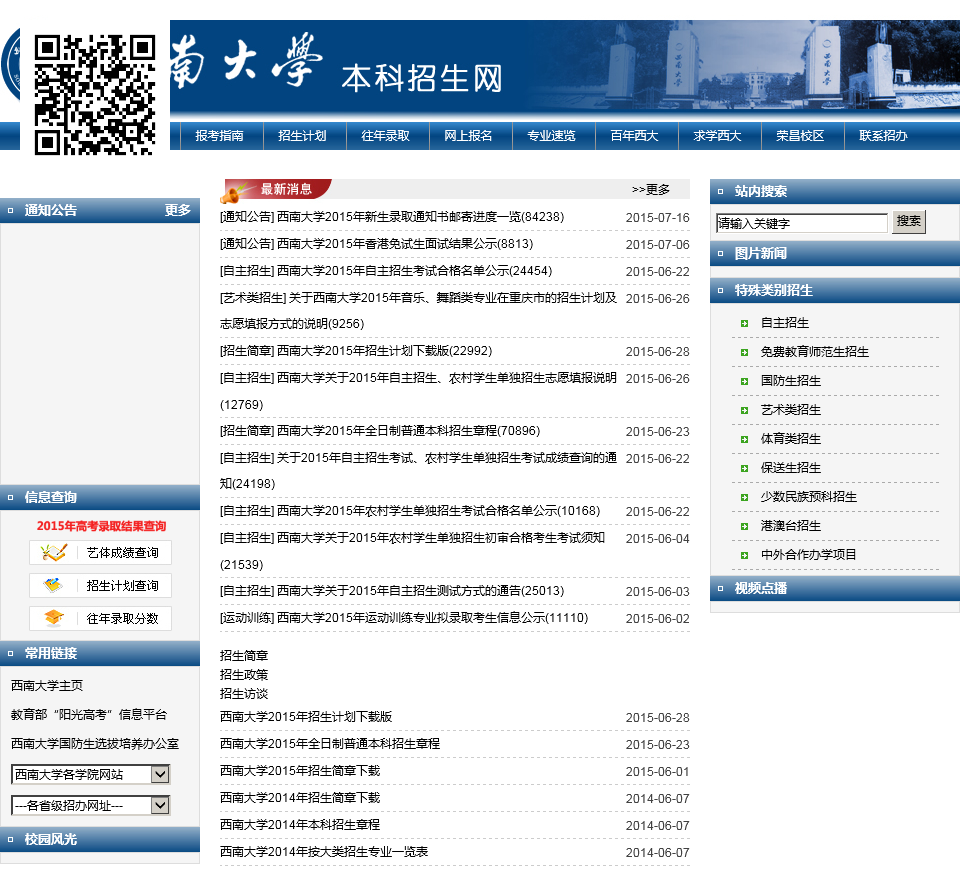Open the 少数民族预科招生 link
Screen dimensions: 960x873
click(x=809, y=497)
